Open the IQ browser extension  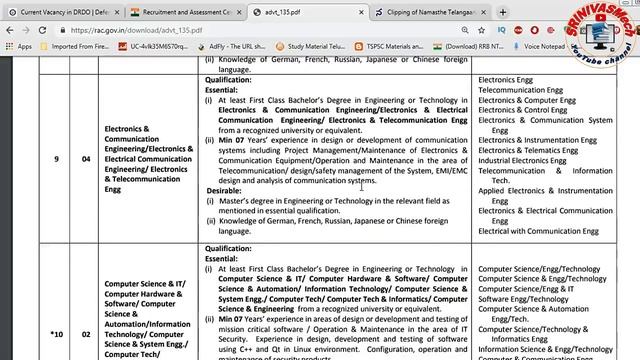pyautogui.click(x=501, y=30)
